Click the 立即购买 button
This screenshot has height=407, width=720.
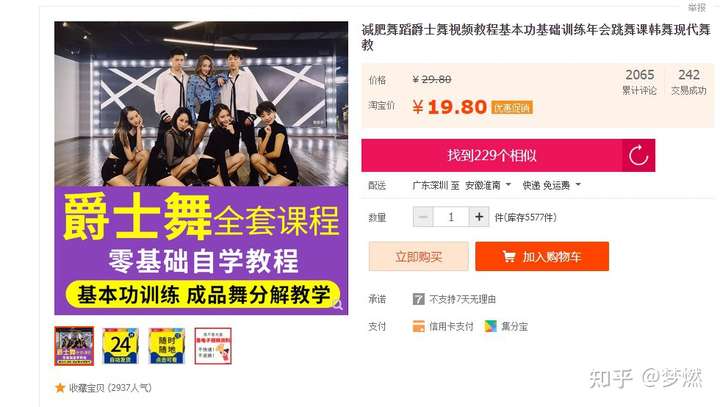tap(418, 256)
